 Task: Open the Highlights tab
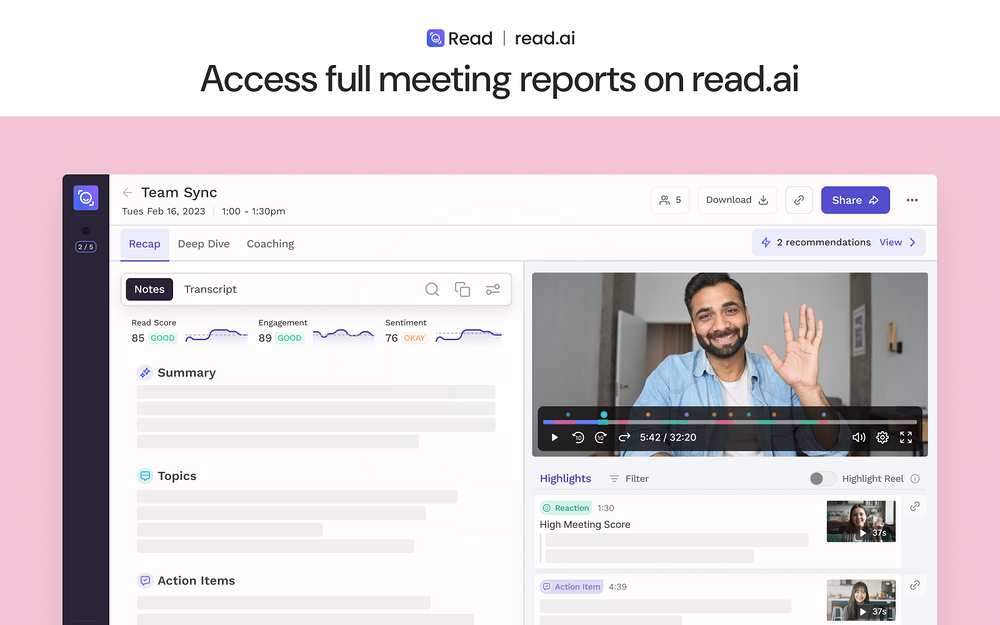[x=565, y=478]
